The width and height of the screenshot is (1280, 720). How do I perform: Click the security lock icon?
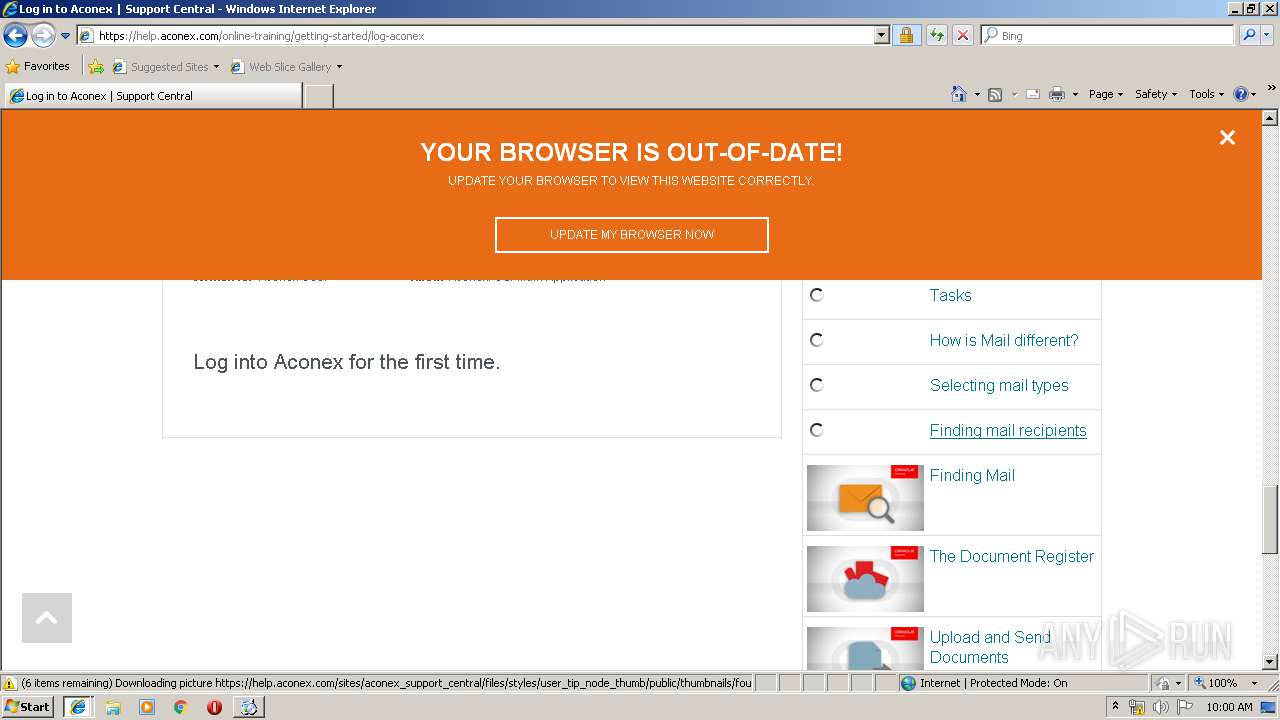click(906, 36)
